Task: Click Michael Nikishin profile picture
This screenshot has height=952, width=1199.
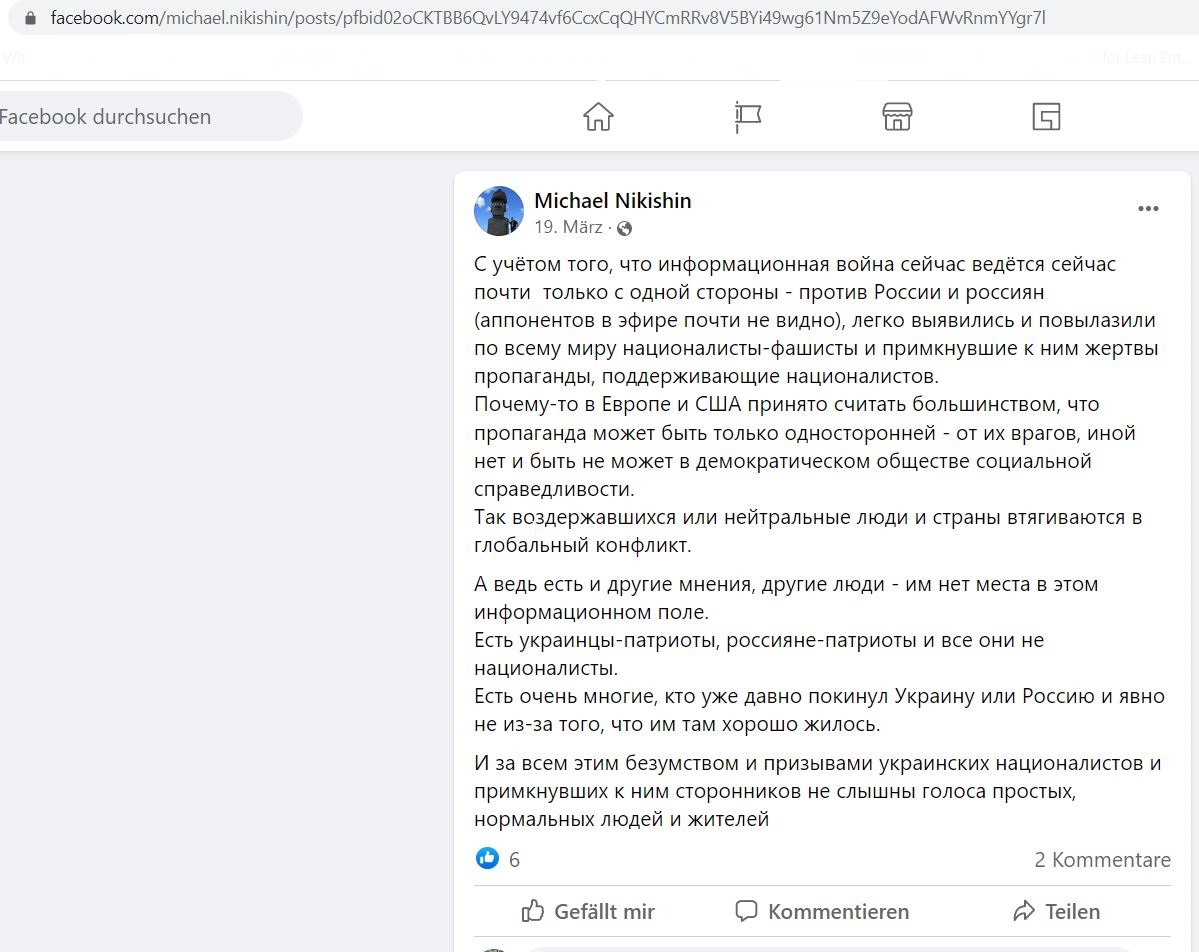Action: coord(499,210)
